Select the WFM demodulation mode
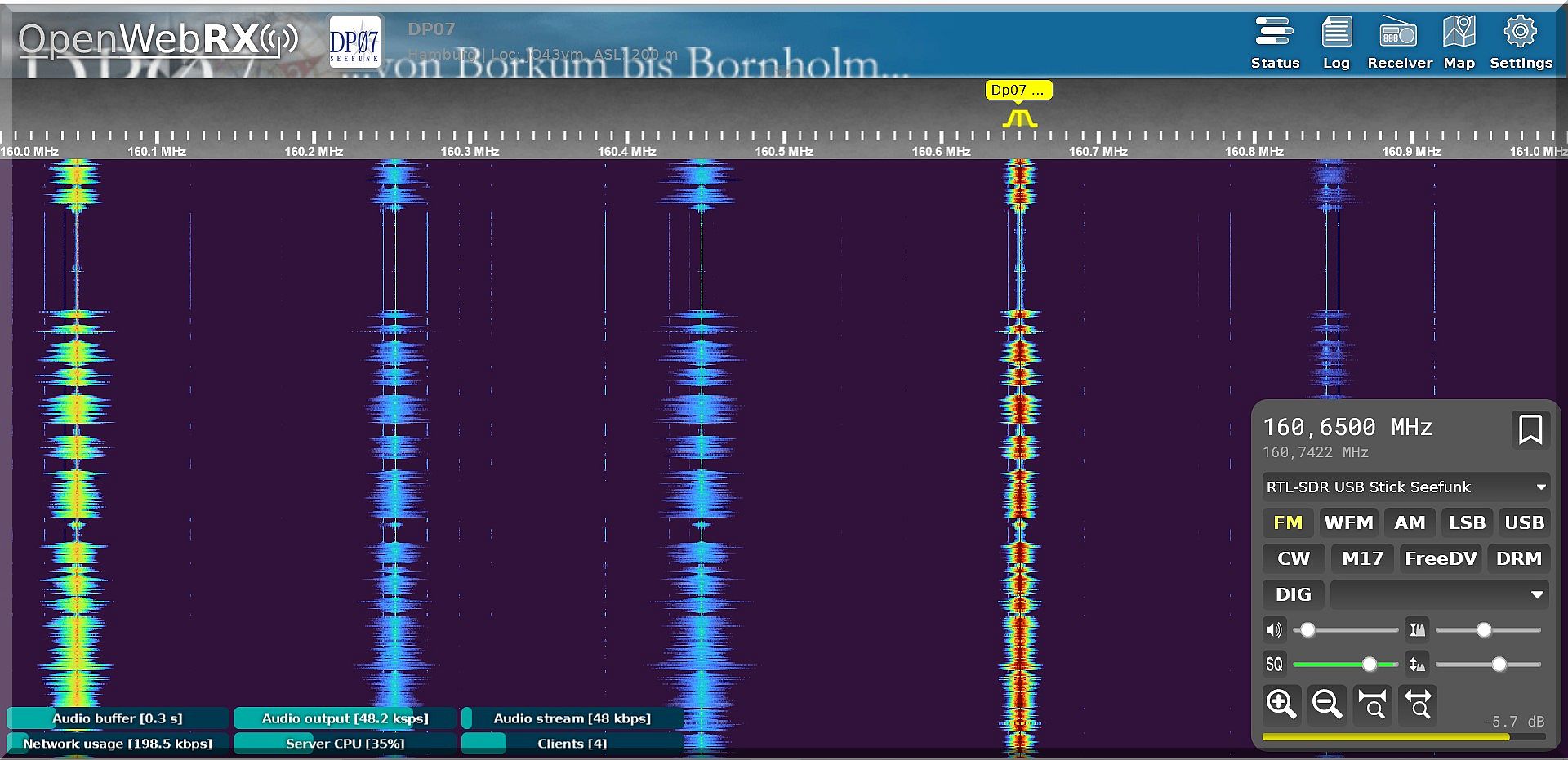The image size is (1568, 760). (x=1348, y=522)
